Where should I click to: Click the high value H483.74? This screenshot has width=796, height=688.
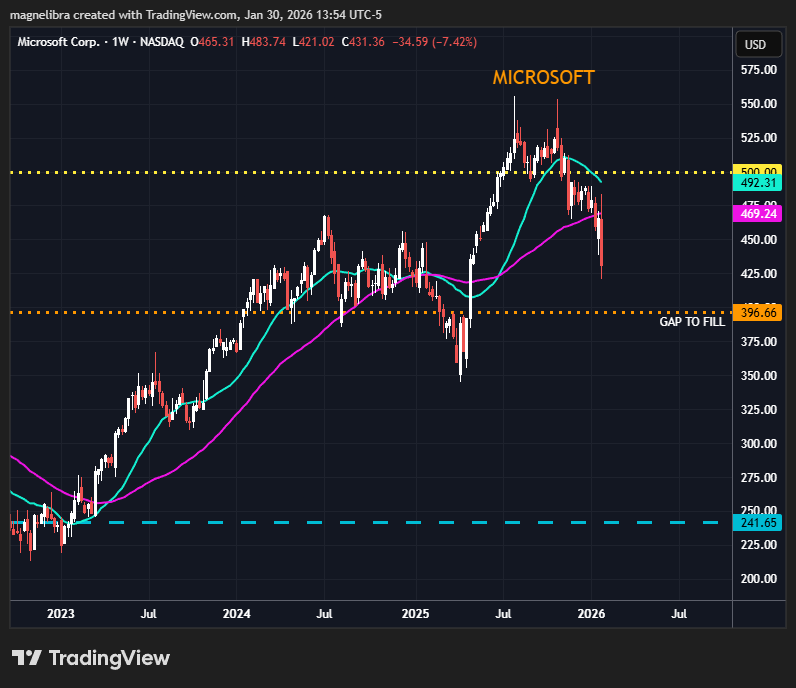click(263, 42)
